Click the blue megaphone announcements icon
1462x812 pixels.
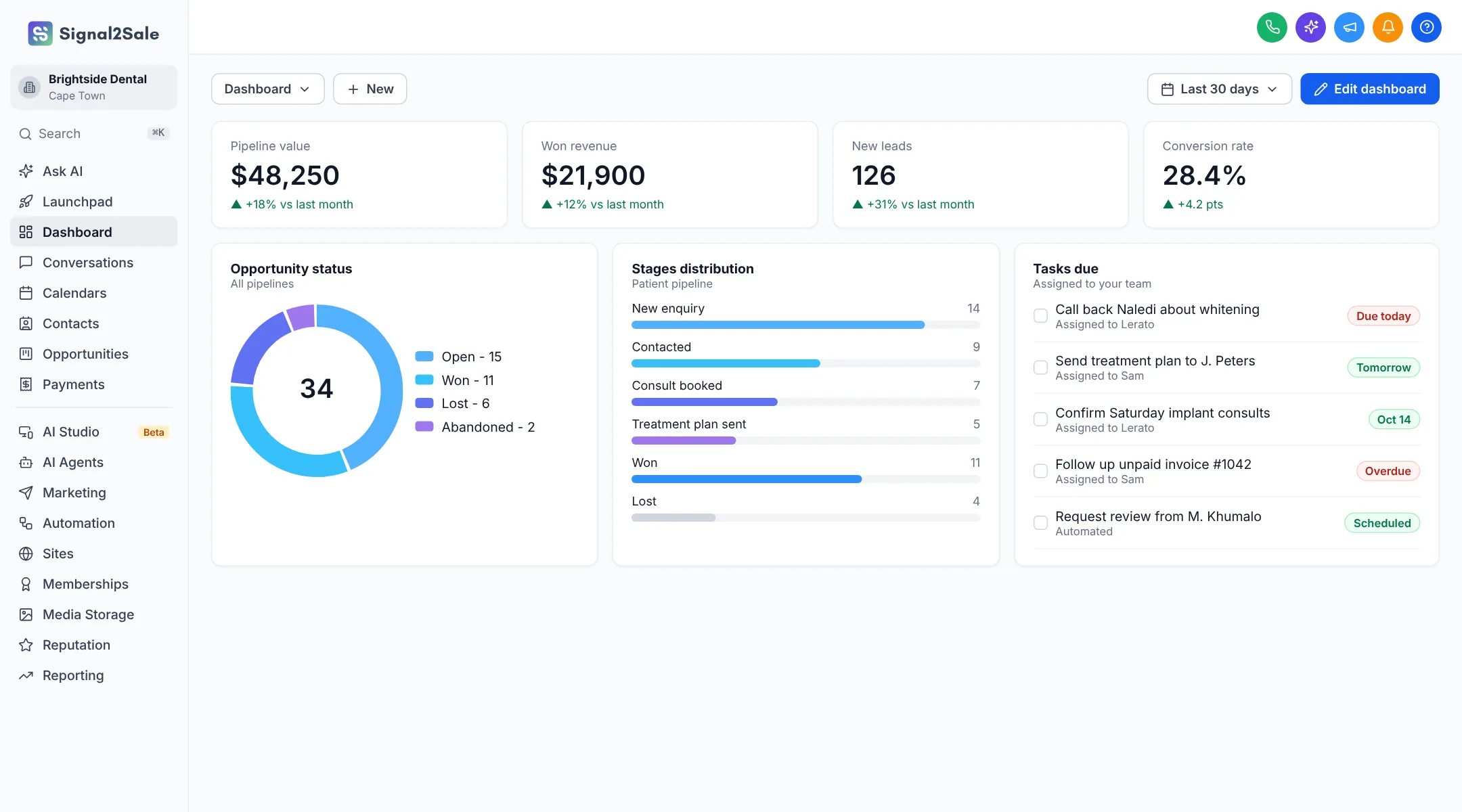click(x=1349, y=27)
